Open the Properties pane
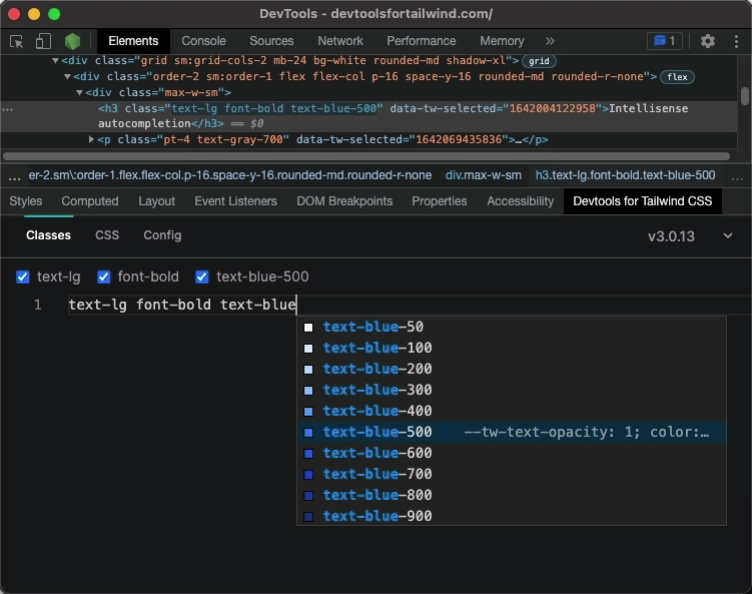The height and width of the screenshot is (594, 752). coord(439,201)
